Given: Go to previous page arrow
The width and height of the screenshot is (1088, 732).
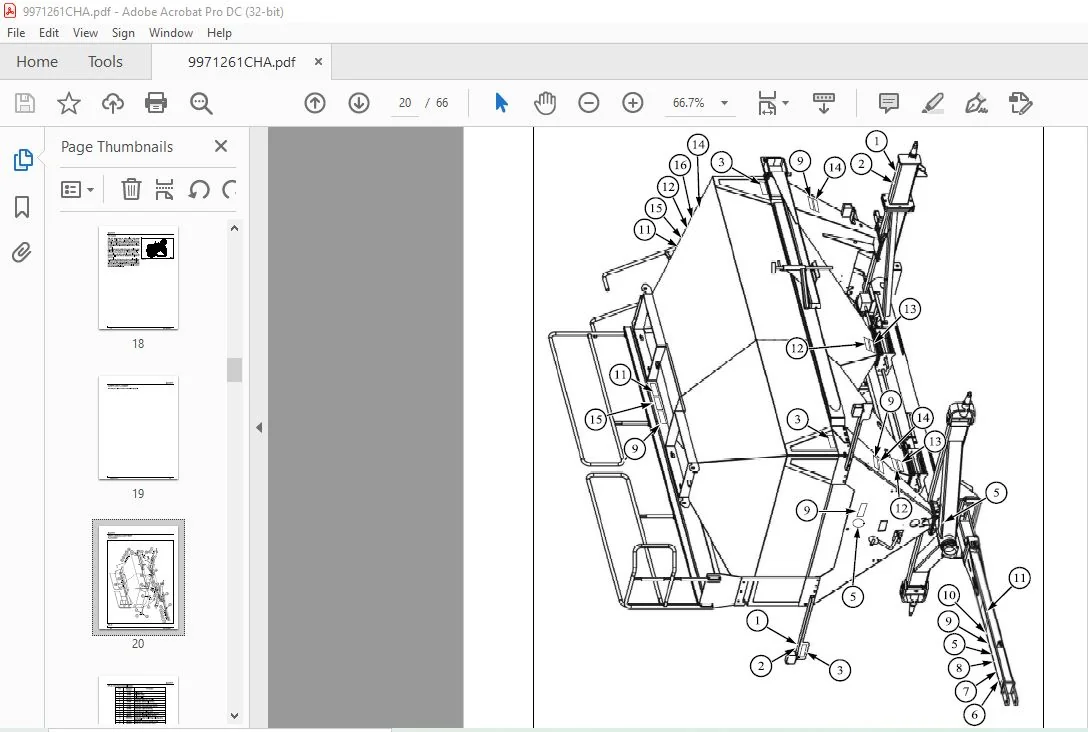Looking at the screenshot, I should click(315, 103).
